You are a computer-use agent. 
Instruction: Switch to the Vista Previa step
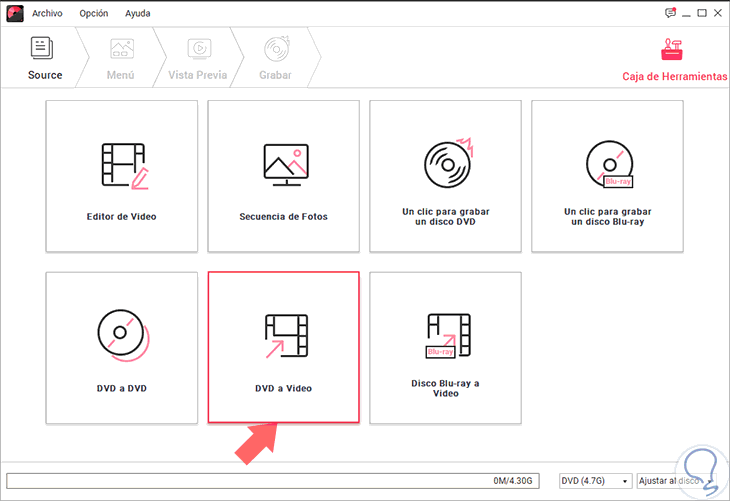198,58
